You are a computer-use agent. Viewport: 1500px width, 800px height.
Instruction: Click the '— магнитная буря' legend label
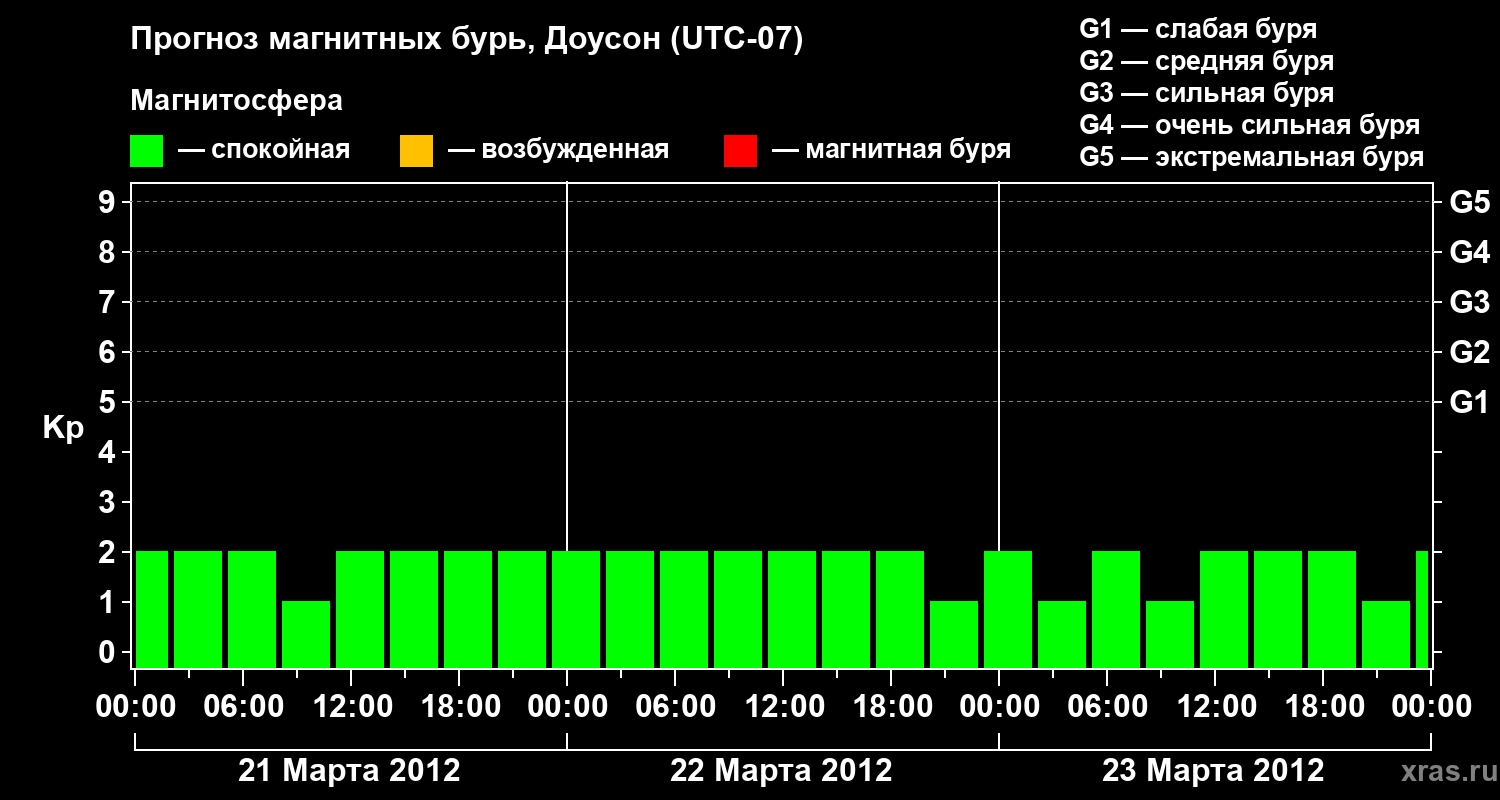[892, 150]
